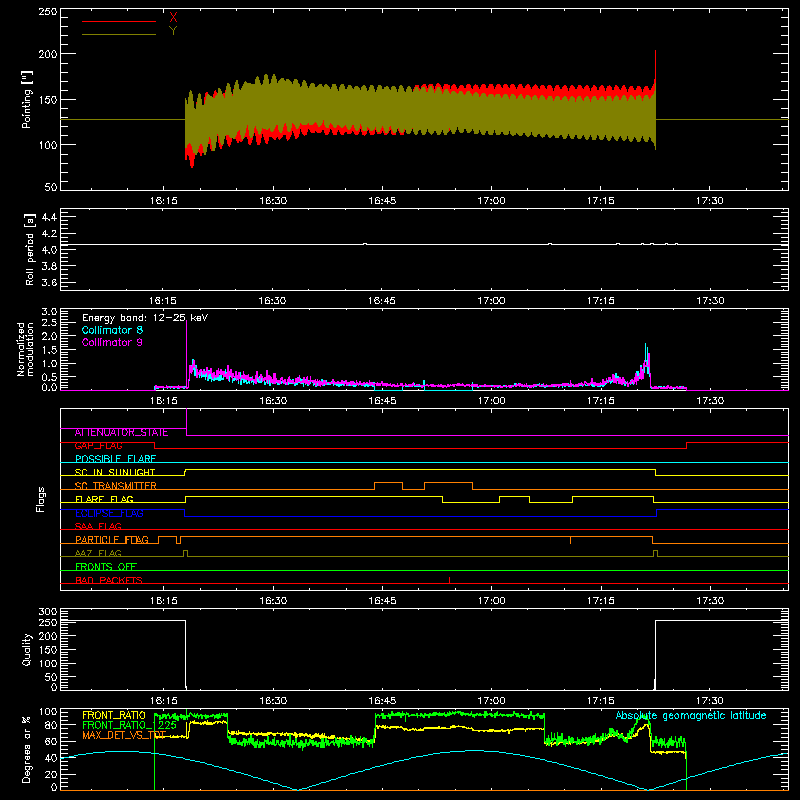
Task: Select the green FRONT_RATIO_1225 legend entry
Action: tap(130, 725)
